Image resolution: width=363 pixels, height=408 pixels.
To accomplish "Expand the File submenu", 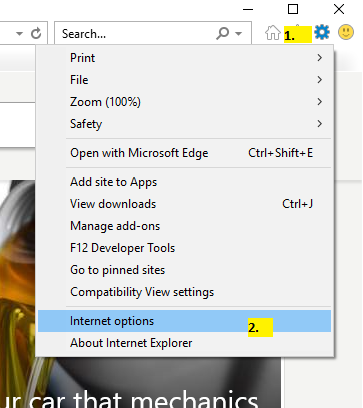I will point(185,80).
